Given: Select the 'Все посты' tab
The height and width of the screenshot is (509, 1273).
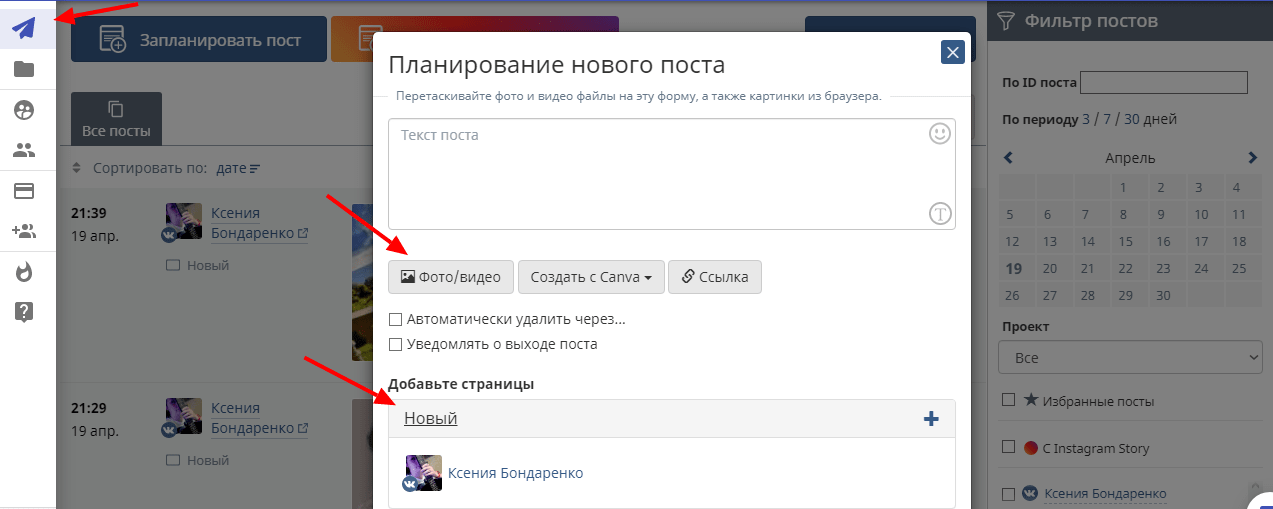Looking at the screenshot, I should click(x=116, y=118).
